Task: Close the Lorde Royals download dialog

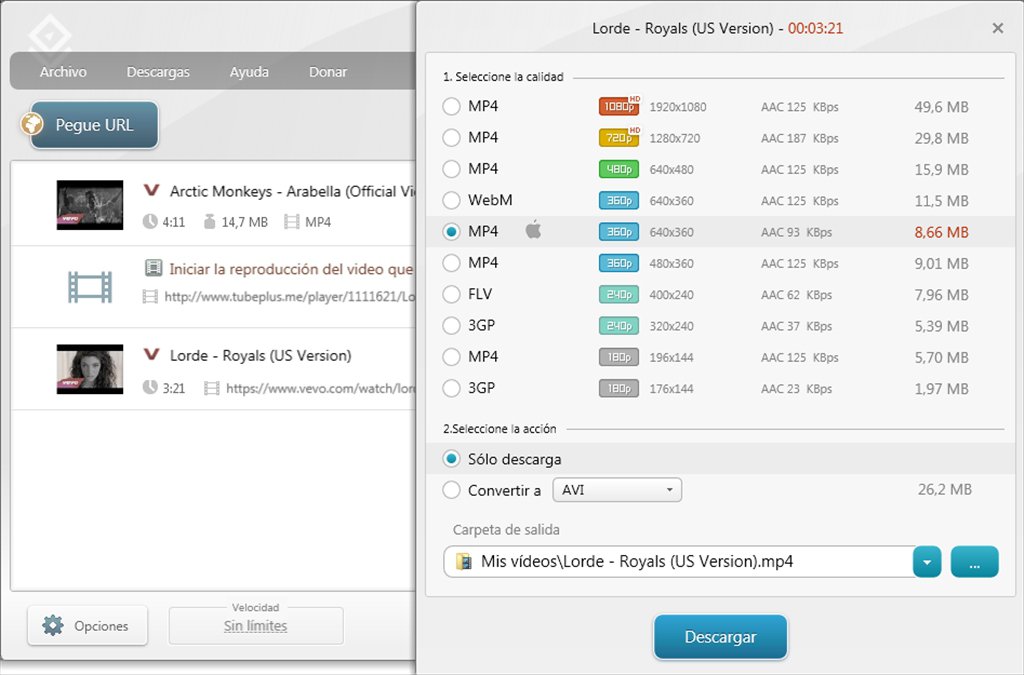Action: [x=998, y=28]
